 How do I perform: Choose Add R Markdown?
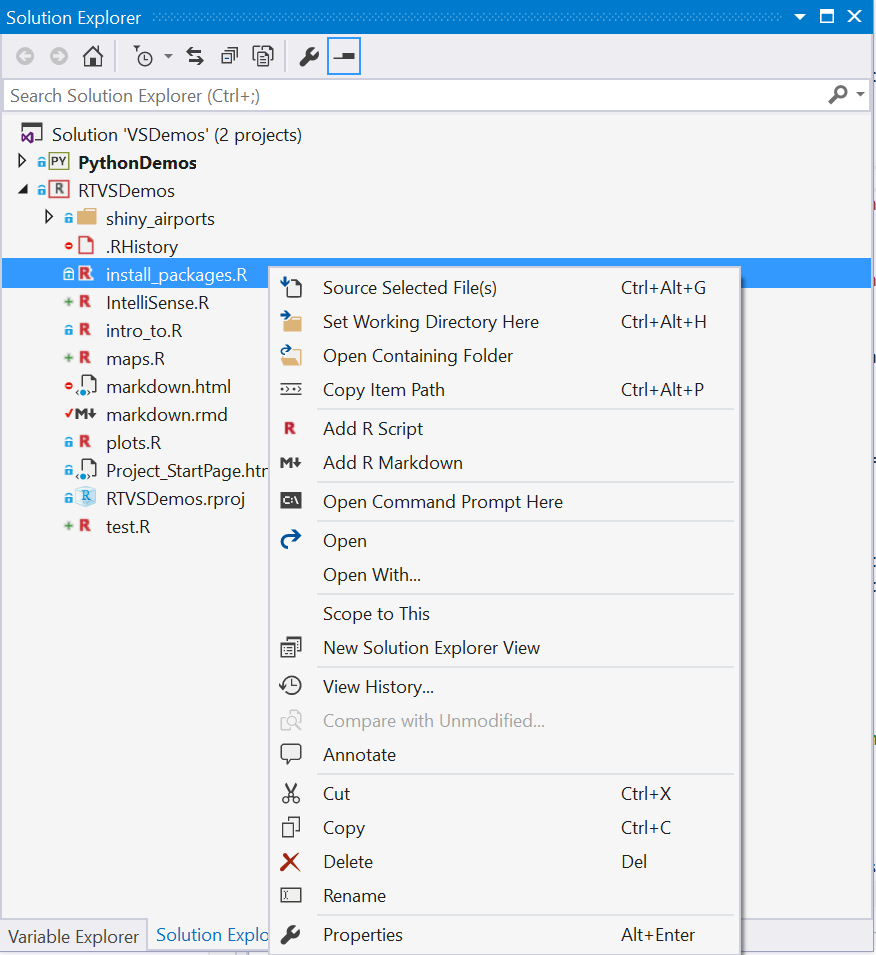click(504, 463)
